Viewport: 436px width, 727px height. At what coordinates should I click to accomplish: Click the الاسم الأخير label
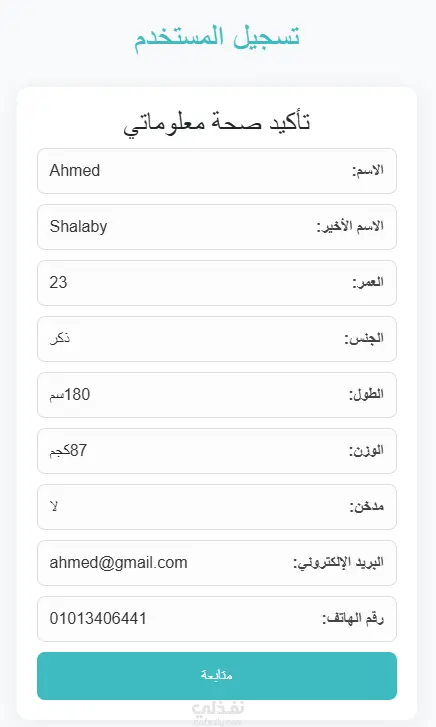pos(350,227)
